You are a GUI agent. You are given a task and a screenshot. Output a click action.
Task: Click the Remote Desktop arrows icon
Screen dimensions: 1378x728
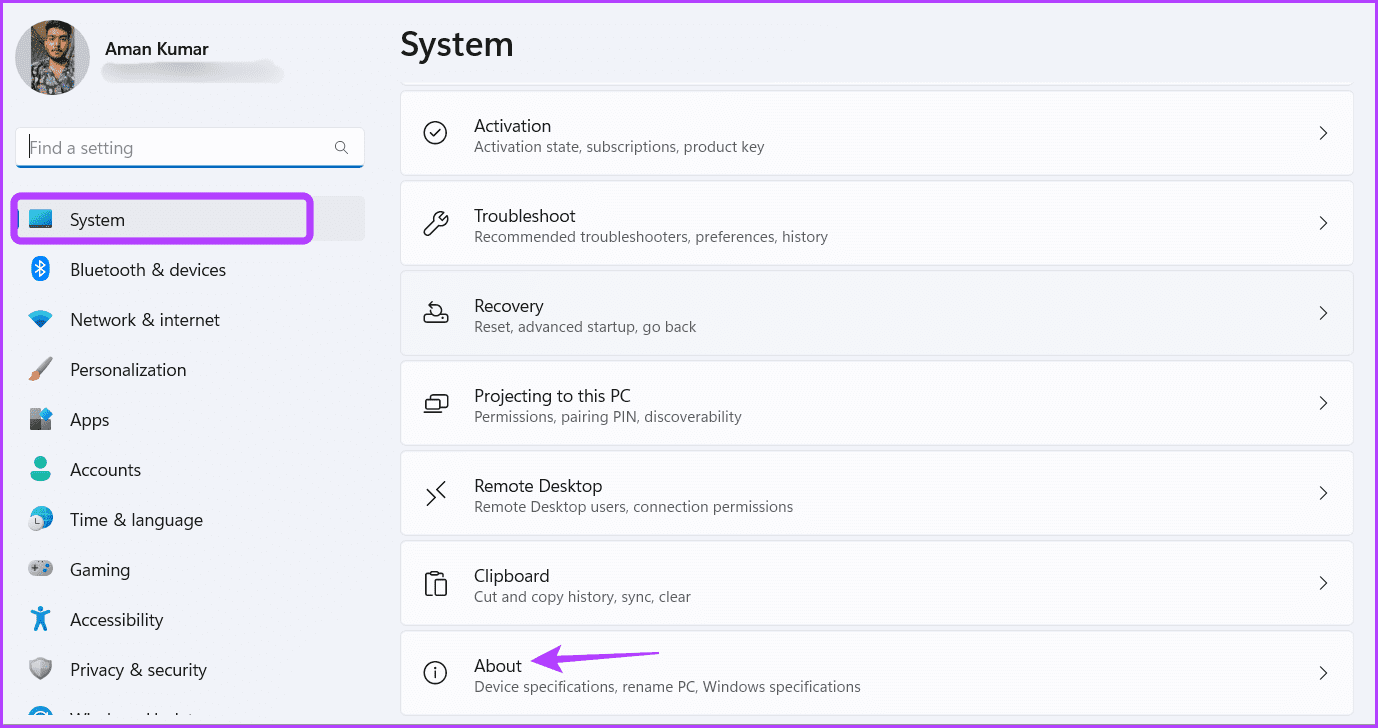[x=435, y=493]
